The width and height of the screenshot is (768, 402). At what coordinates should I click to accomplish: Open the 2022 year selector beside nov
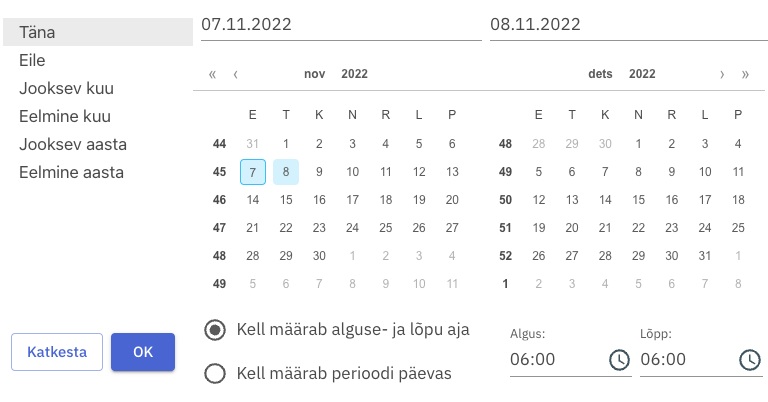point(355,74)
